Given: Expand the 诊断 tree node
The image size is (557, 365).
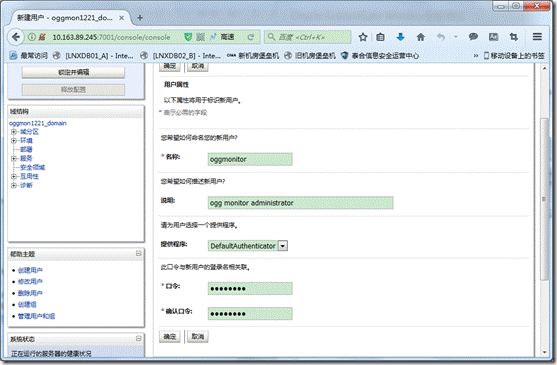Looking at the screenshot, I should click(14, 185).
